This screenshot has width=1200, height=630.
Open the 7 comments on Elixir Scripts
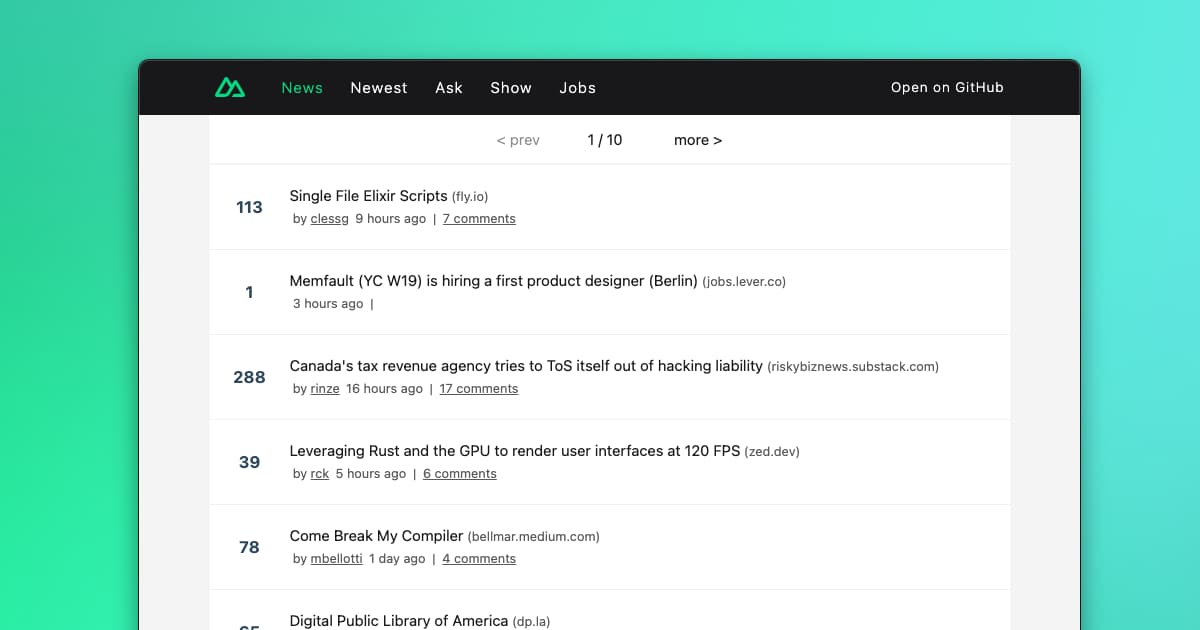pos(479,218)
